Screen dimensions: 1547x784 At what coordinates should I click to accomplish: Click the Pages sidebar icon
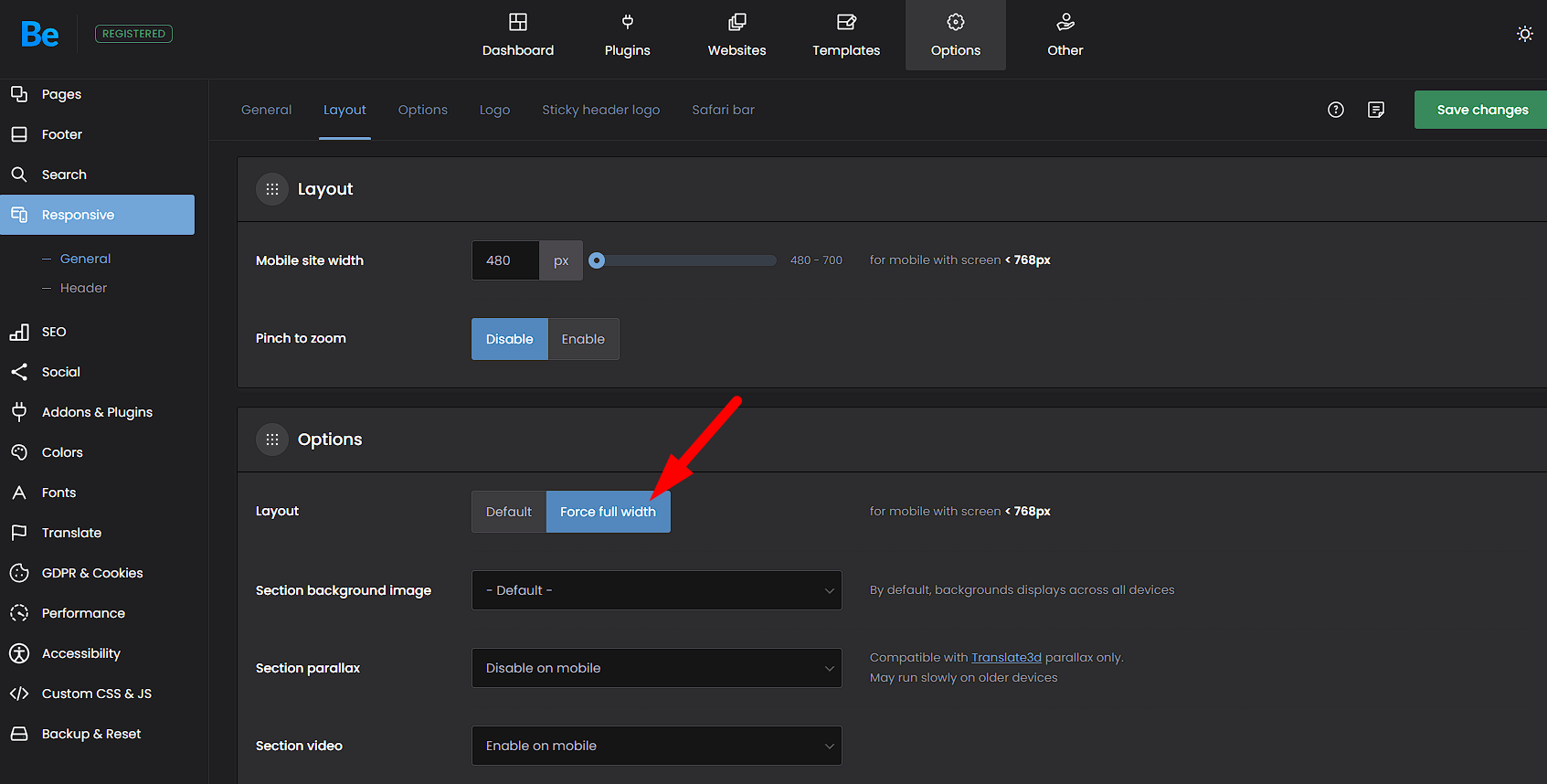point(19,94)
